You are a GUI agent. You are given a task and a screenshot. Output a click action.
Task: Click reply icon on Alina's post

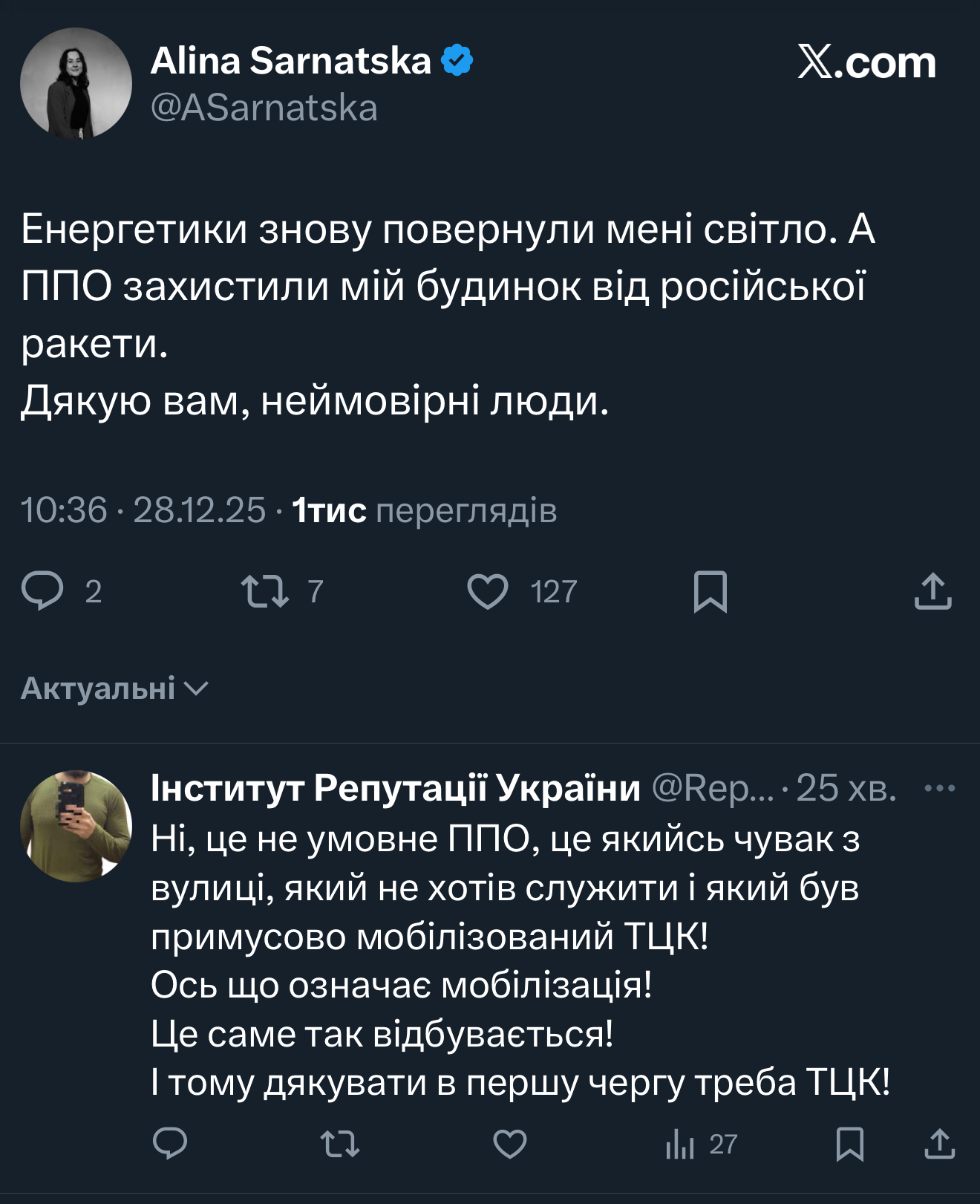click(x=43, y=591)
